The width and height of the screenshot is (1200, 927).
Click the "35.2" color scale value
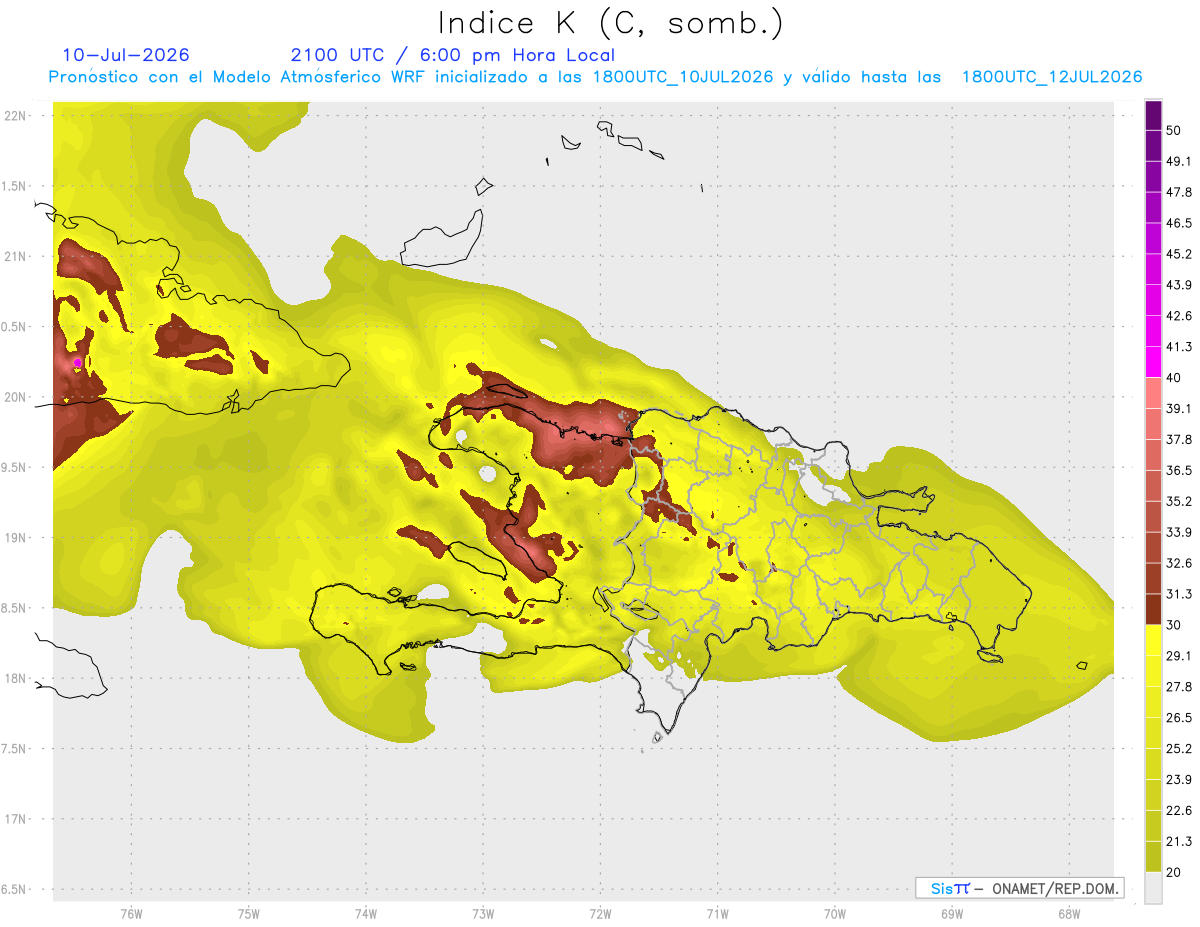click(1179, 501)
